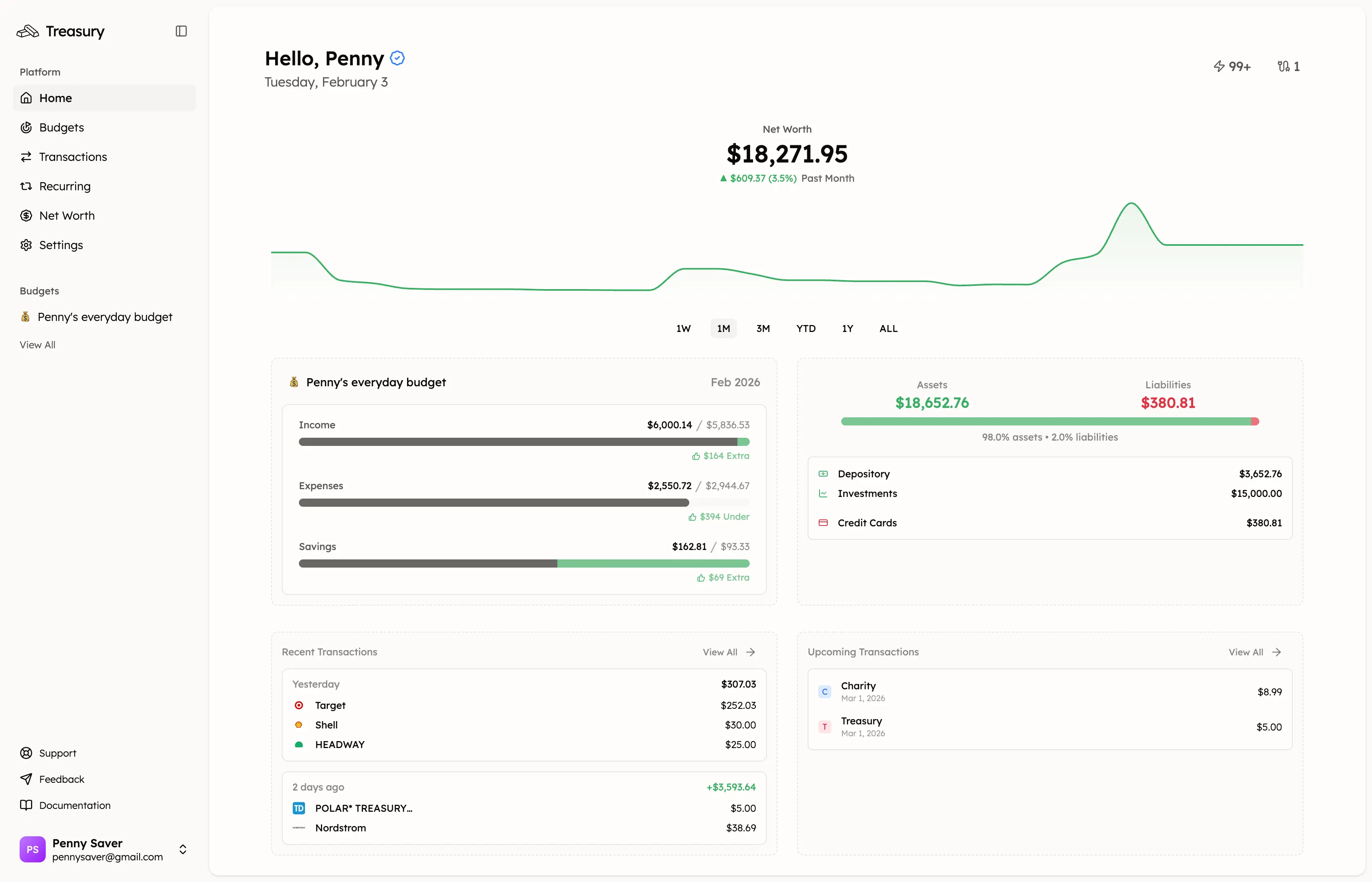Open Budgets from the Platform menu
The height and width of the screenshot is (882, 1372).
[x=61, y=127]
